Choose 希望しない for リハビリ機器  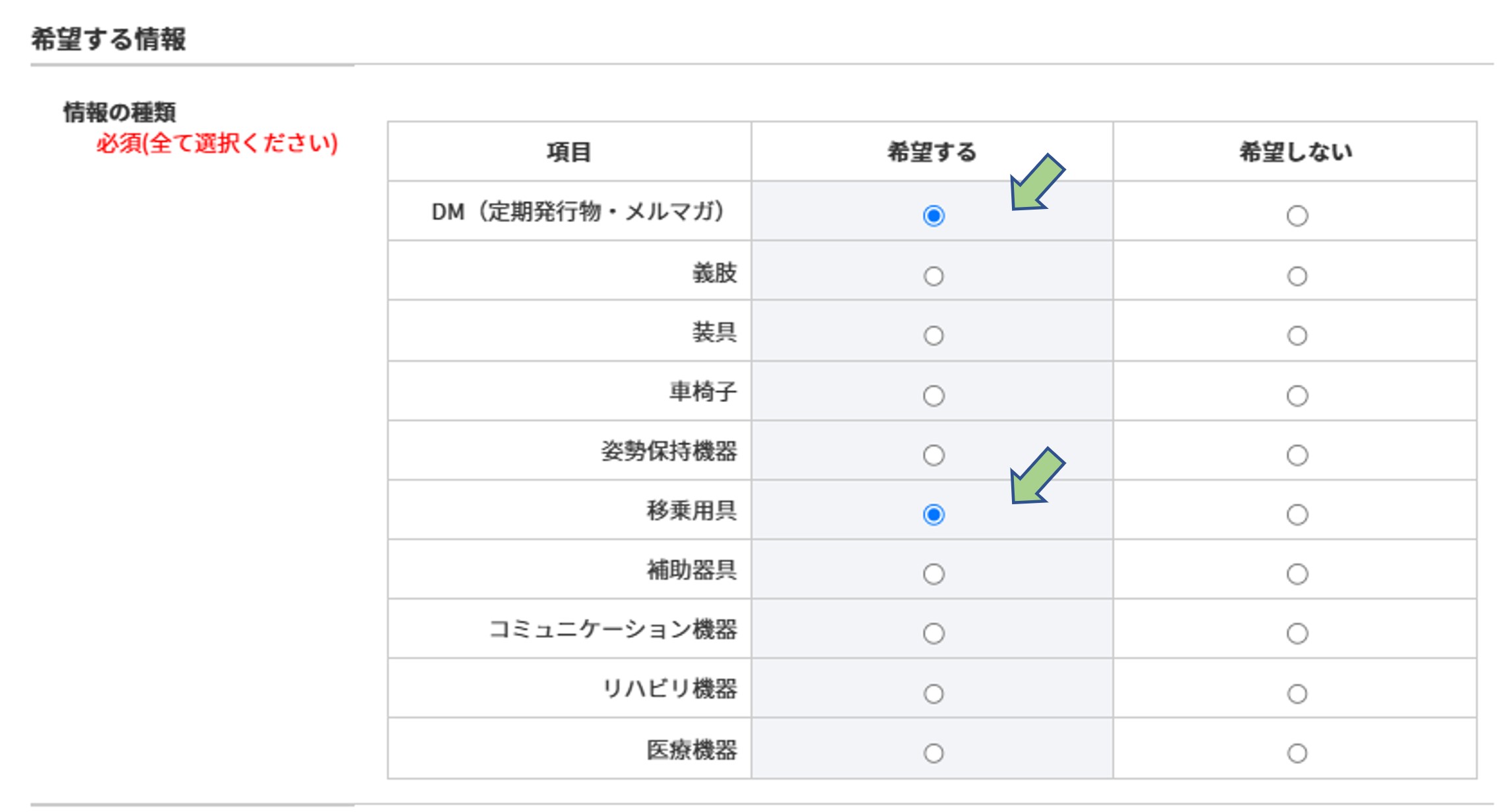pos(1297,693)
